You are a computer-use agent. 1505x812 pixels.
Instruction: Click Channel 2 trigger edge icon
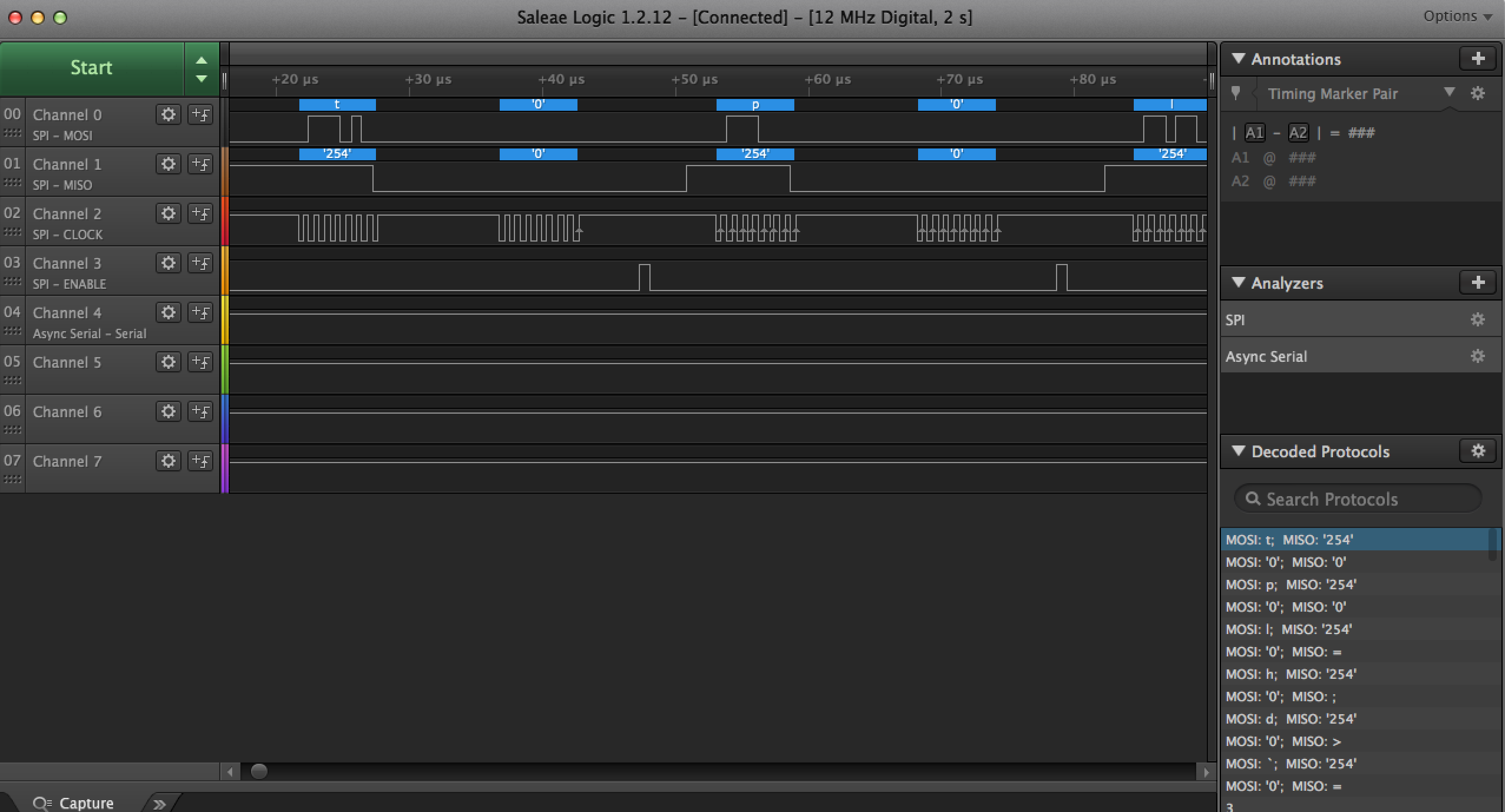pos(200,213)
